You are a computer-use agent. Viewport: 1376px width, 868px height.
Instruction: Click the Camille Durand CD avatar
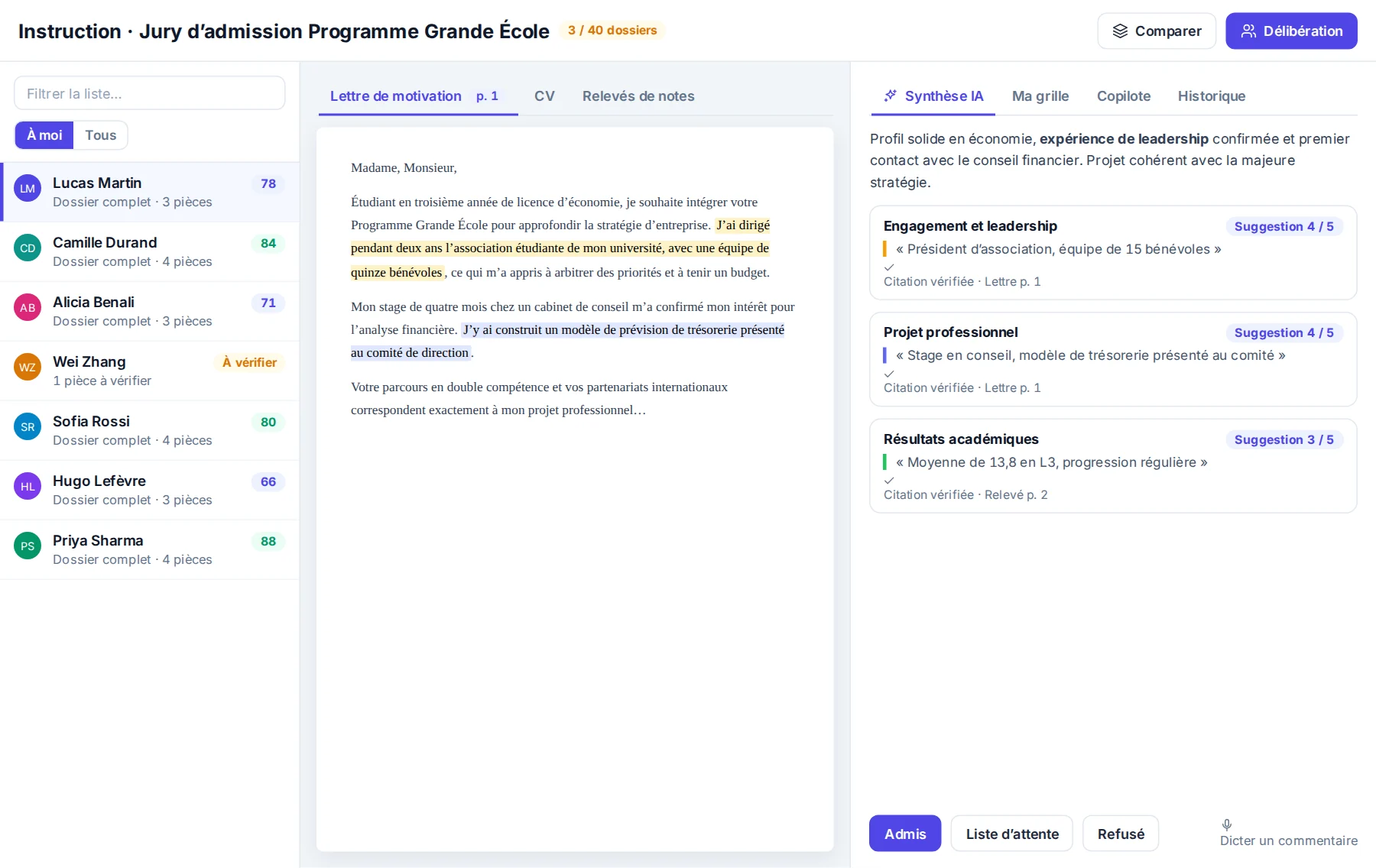click(28, 248)
